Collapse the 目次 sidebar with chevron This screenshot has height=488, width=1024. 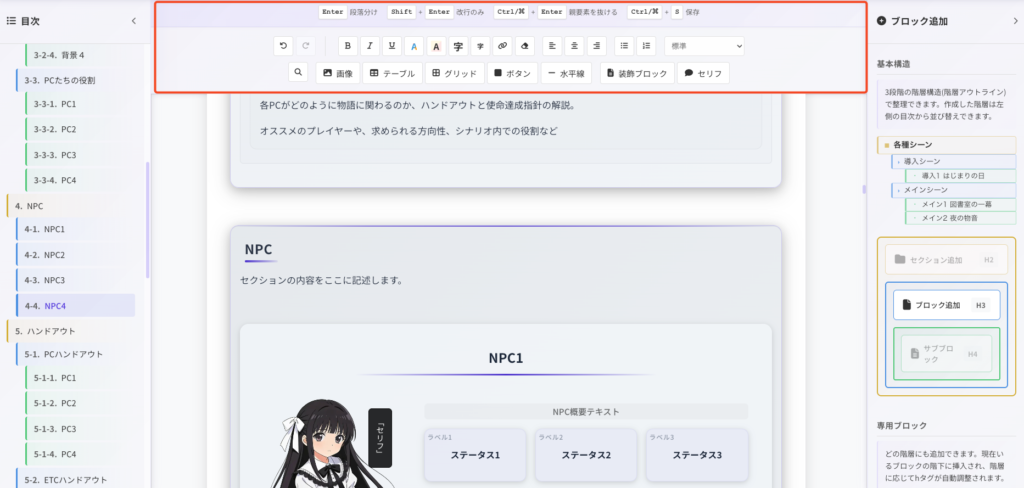[134, 20]
